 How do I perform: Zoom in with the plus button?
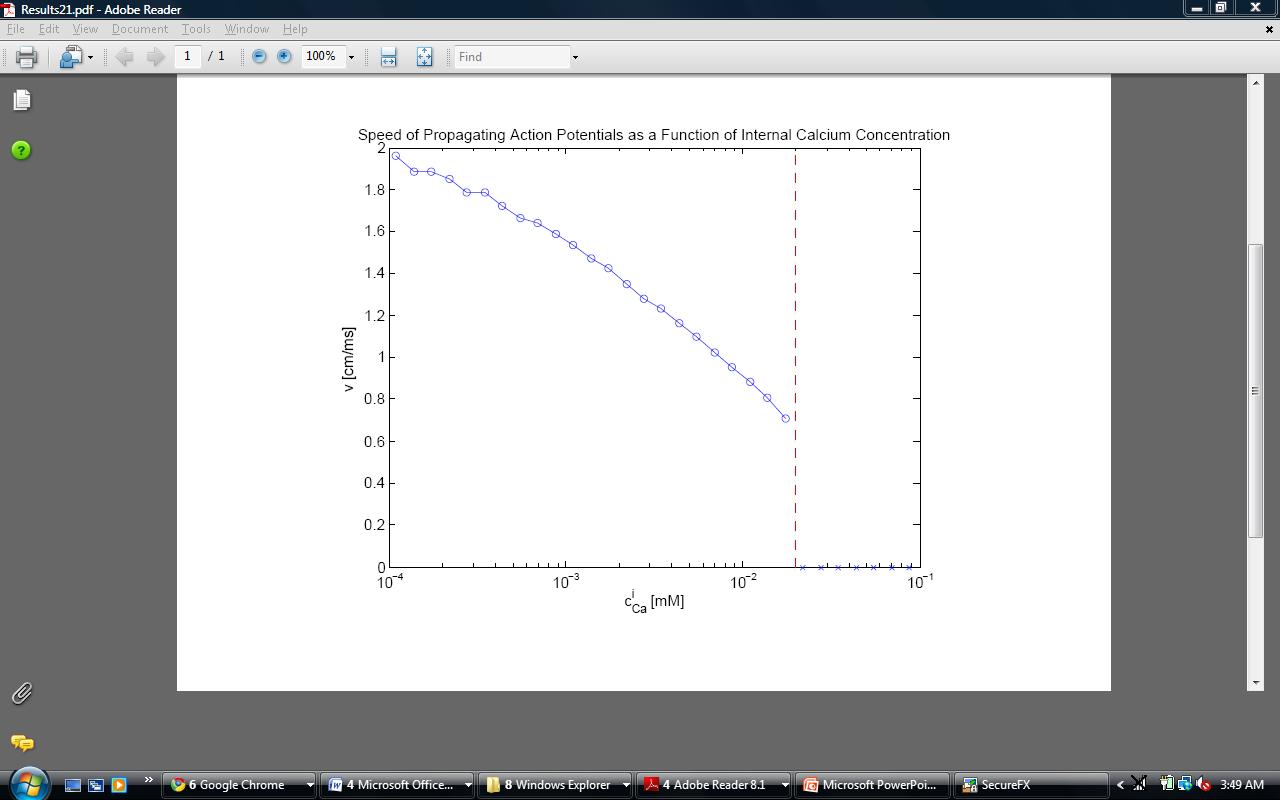click(x=284, y=57)
